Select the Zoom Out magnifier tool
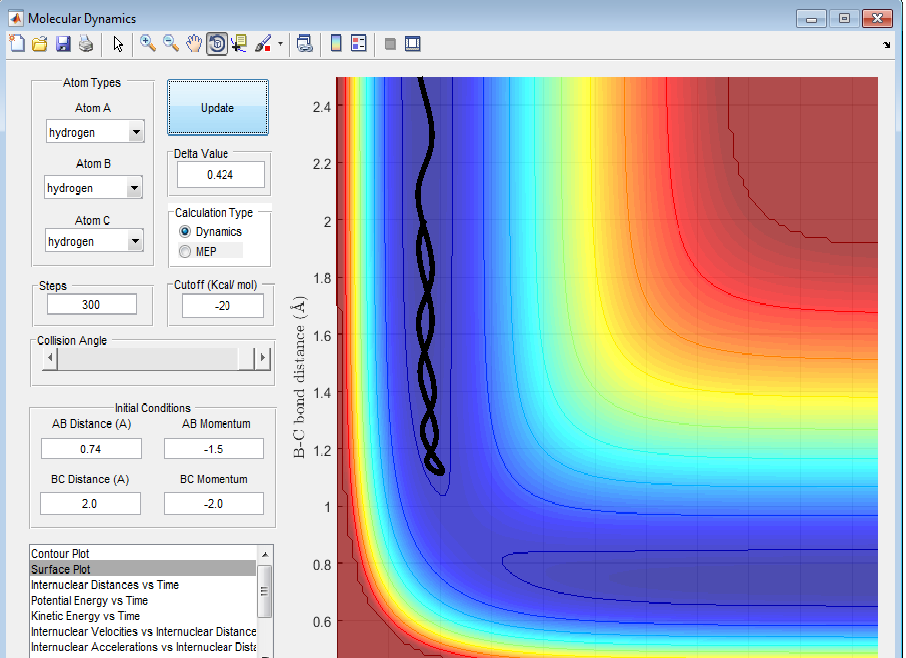 click(171, 43)
